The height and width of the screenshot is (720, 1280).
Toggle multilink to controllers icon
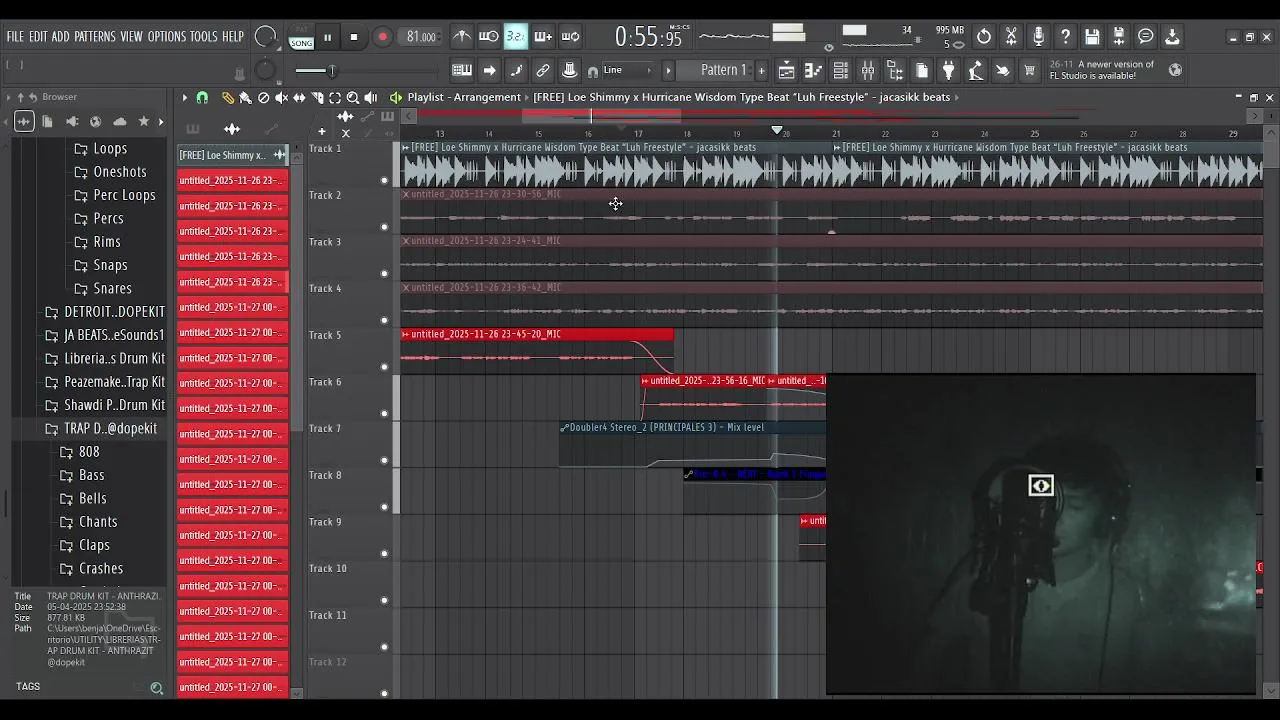[x=569, y=70]
